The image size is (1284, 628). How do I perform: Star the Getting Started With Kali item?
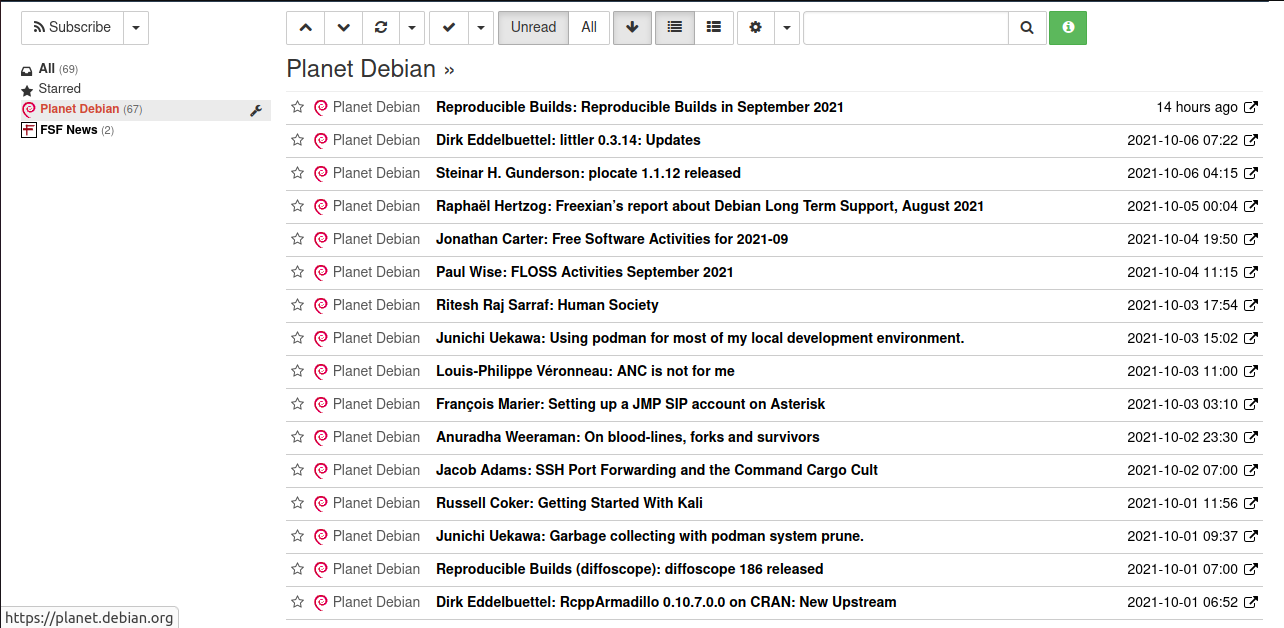pyautogui.click(x=297, y=503)
